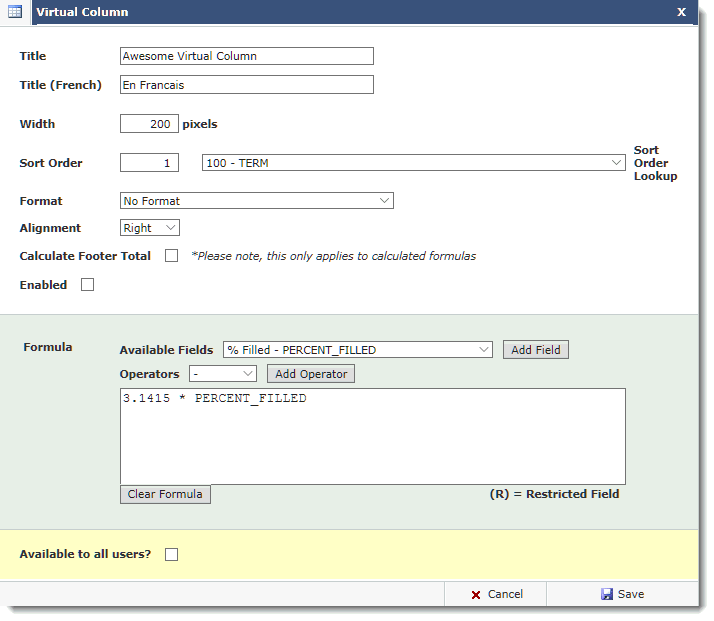Select the Sort Order number field
Image resolution: width=714 pixels, height=621 pixels.
[x=149, y=163]
